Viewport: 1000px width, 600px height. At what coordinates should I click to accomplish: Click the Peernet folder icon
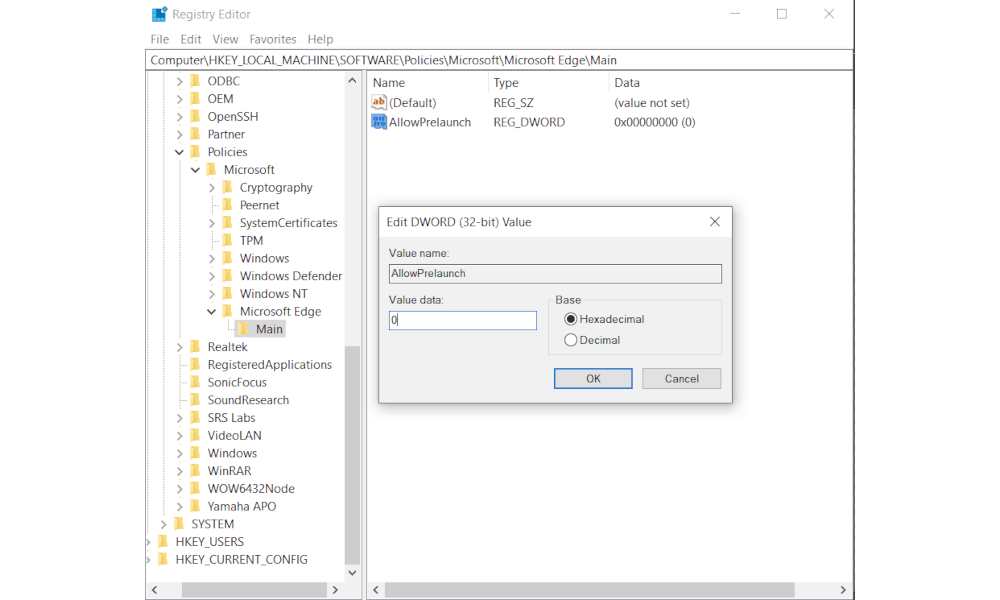228,205
